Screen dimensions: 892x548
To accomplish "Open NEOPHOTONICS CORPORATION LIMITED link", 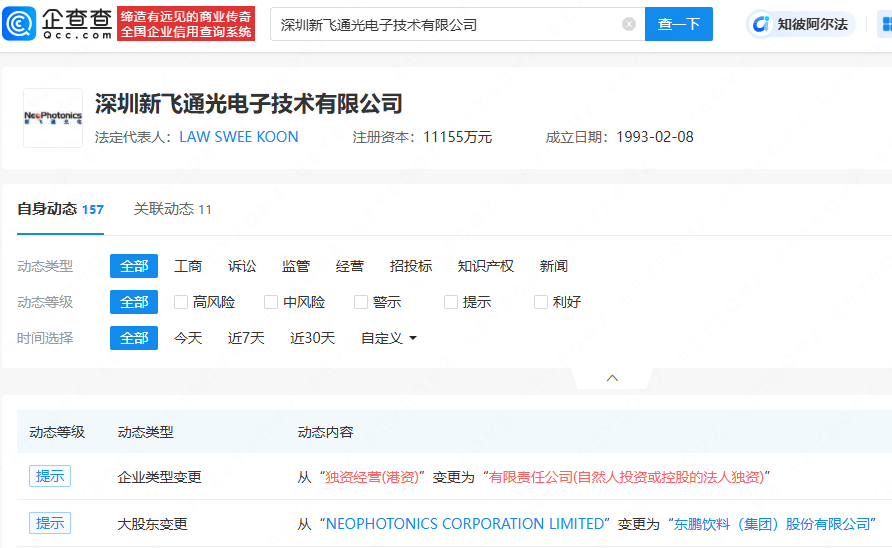I will 465,524.
